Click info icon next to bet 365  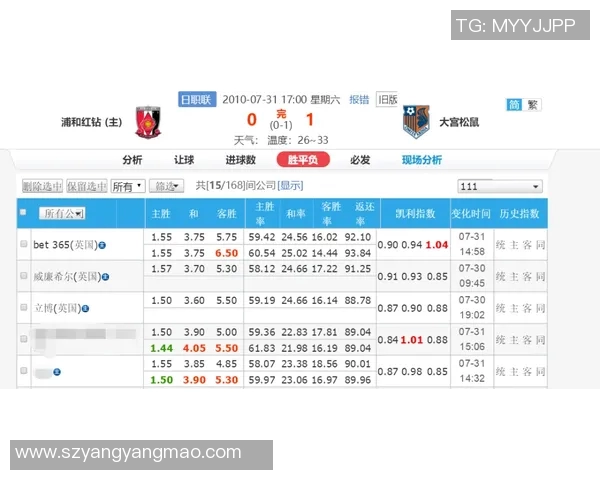(x=103, y=244)
